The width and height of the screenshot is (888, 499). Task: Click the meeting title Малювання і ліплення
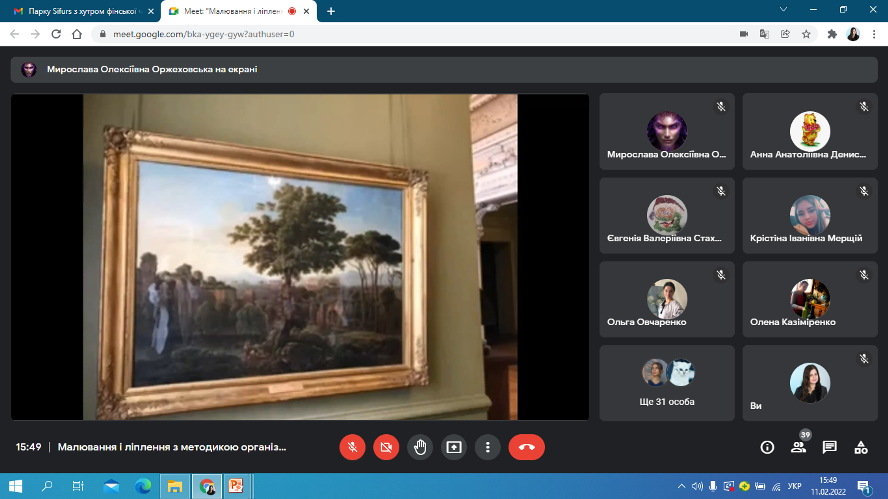click(x=172, y=447)
